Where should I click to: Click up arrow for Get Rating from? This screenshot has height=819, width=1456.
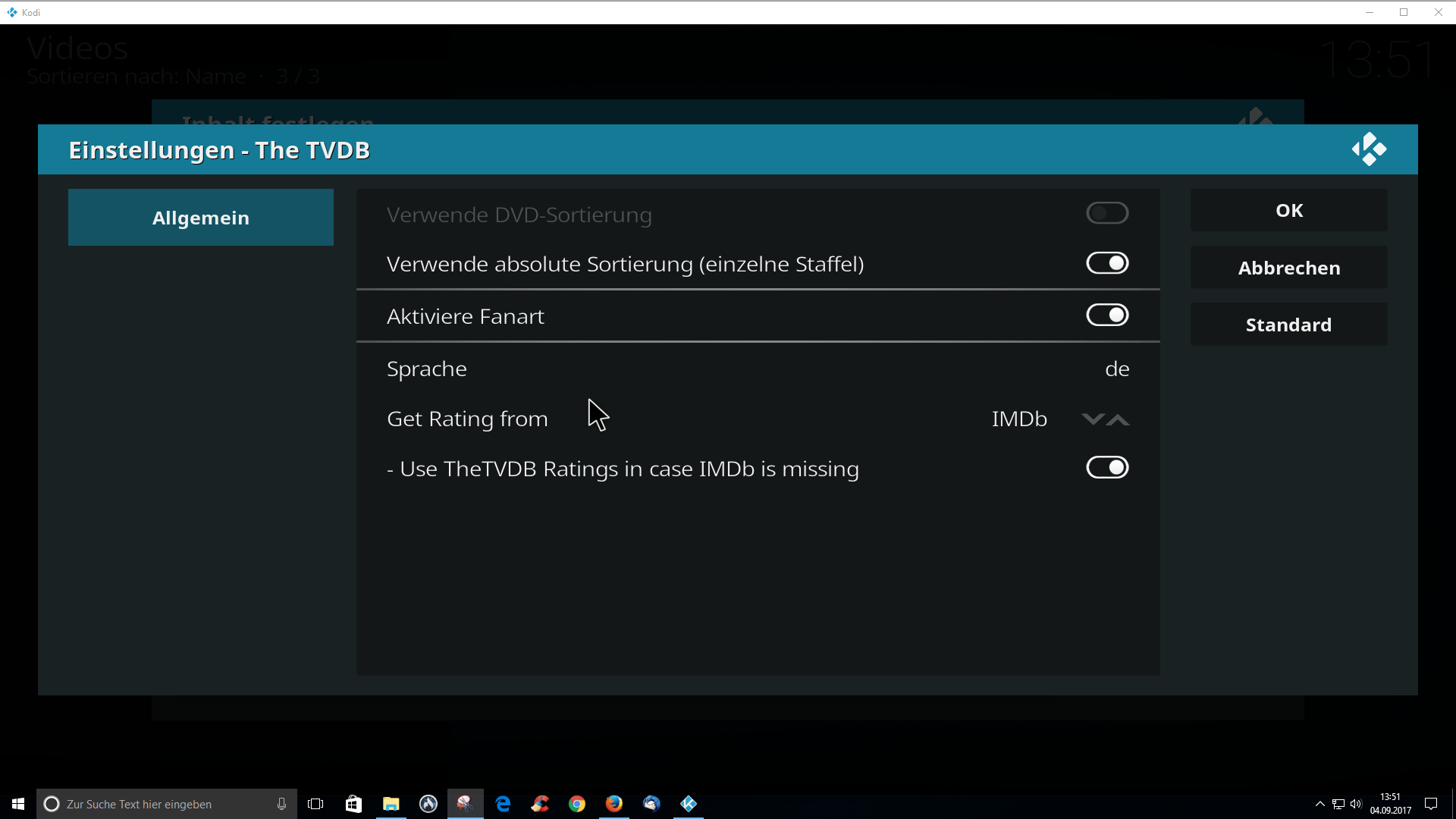[x=1118, y=419]
